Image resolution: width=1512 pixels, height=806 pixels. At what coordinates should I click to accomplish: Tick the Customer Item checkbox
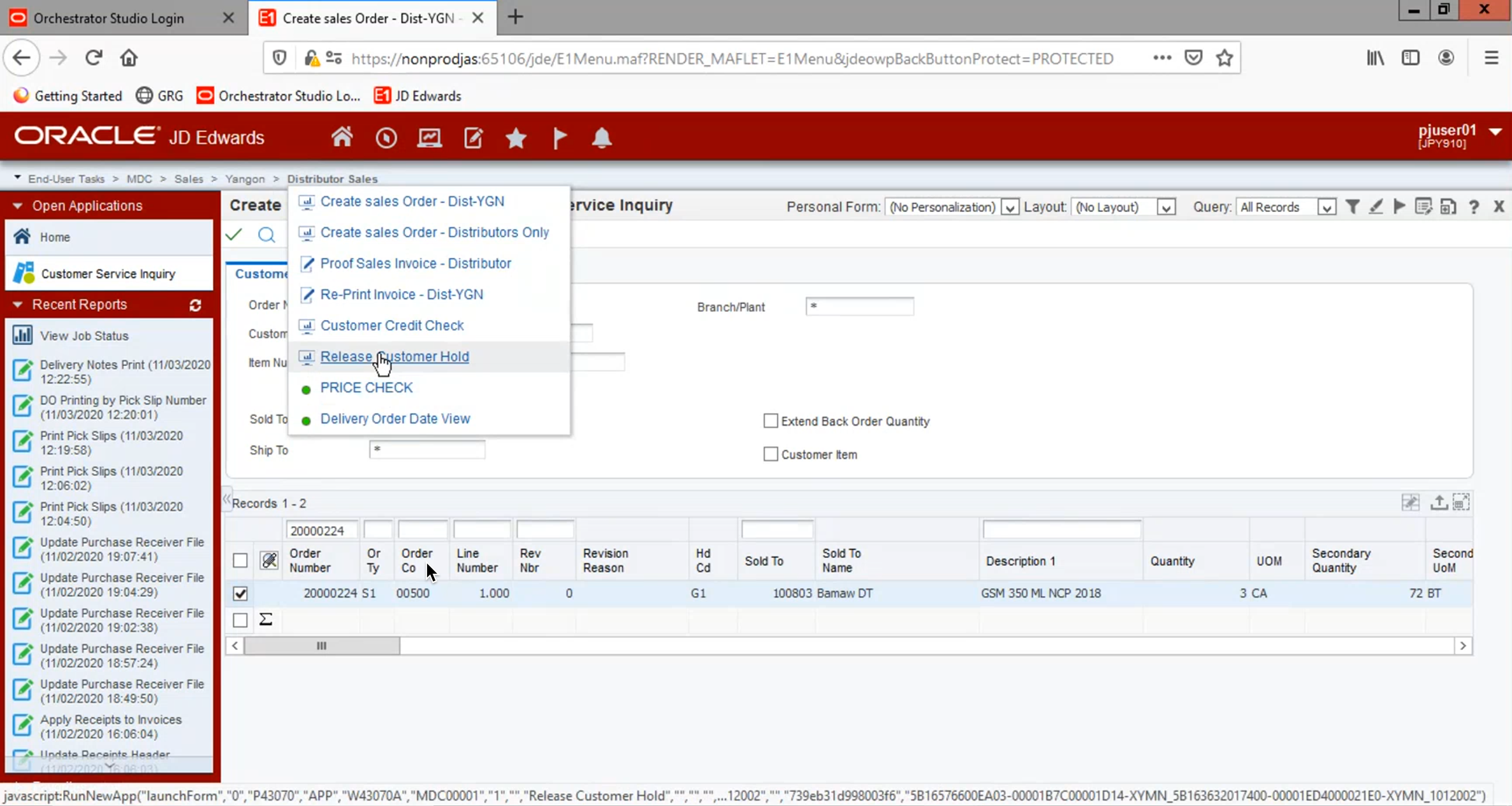tap(771, 454)
